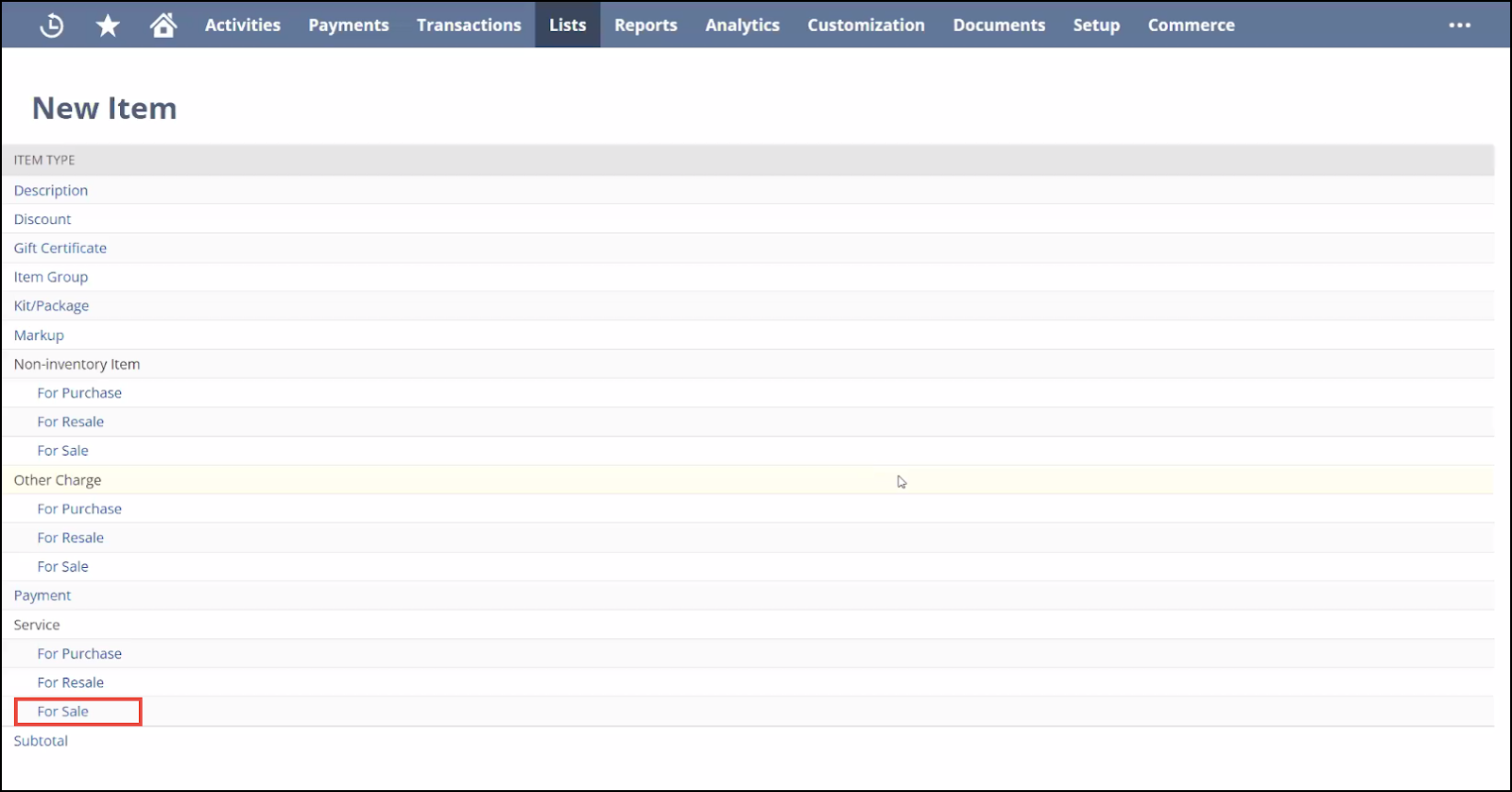Select the Gift Certificate item type
Image resolution: width=1512 pixels, height=792 pixels.
coord(60,248)
